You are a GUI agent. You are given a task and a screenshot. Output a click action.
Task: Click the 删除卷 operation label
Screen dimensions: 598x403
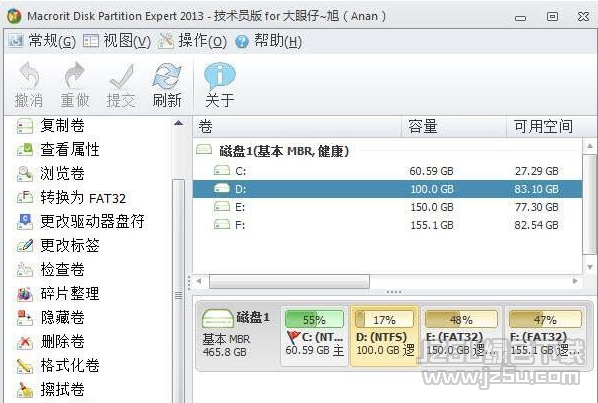pyautogui.click(x=63, y=342)
